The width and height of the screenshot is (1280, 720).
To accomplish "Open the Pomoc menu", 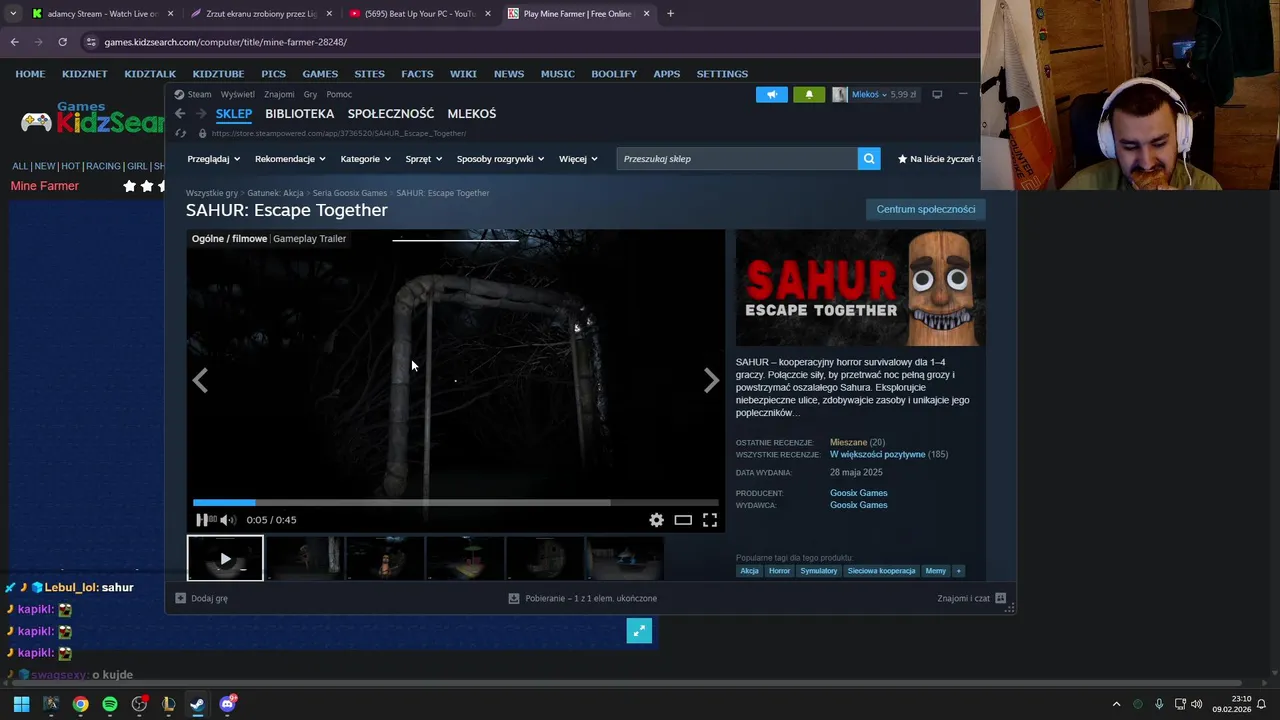I will (x=339, y=94).
